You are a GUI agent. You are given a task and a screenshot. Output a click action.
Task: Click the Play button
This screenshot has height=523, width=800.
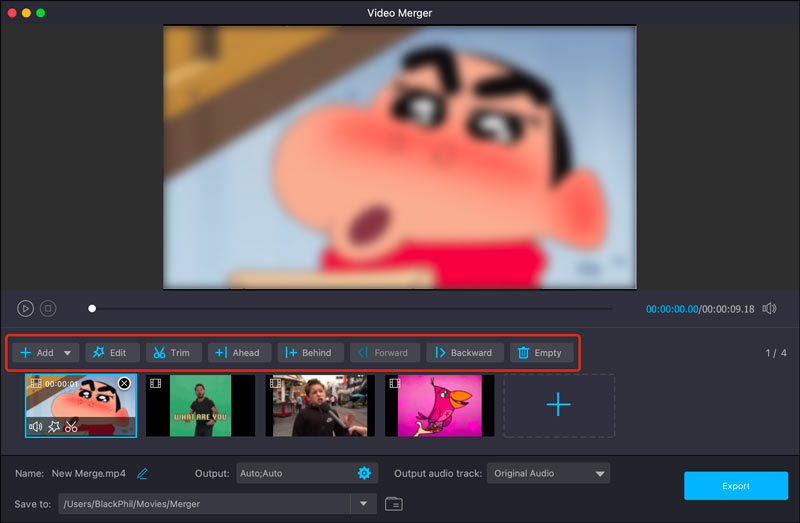tap(25, 309)
